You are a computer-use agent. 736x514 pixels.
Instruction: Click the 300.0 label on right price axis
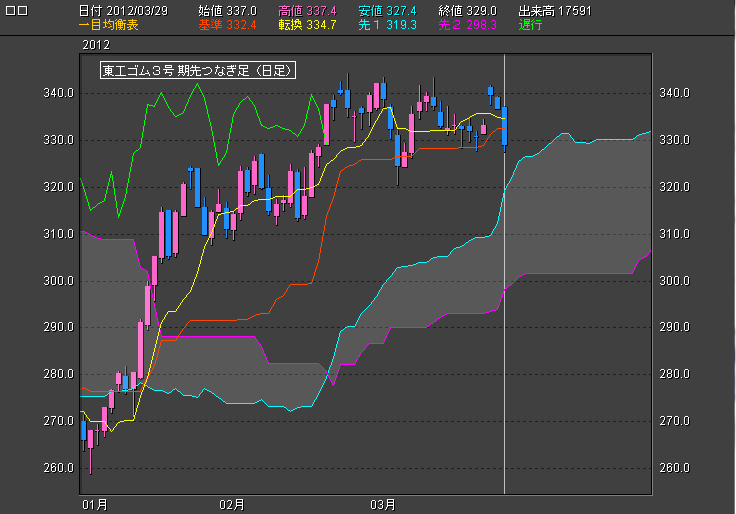click(x=677, y=281)
